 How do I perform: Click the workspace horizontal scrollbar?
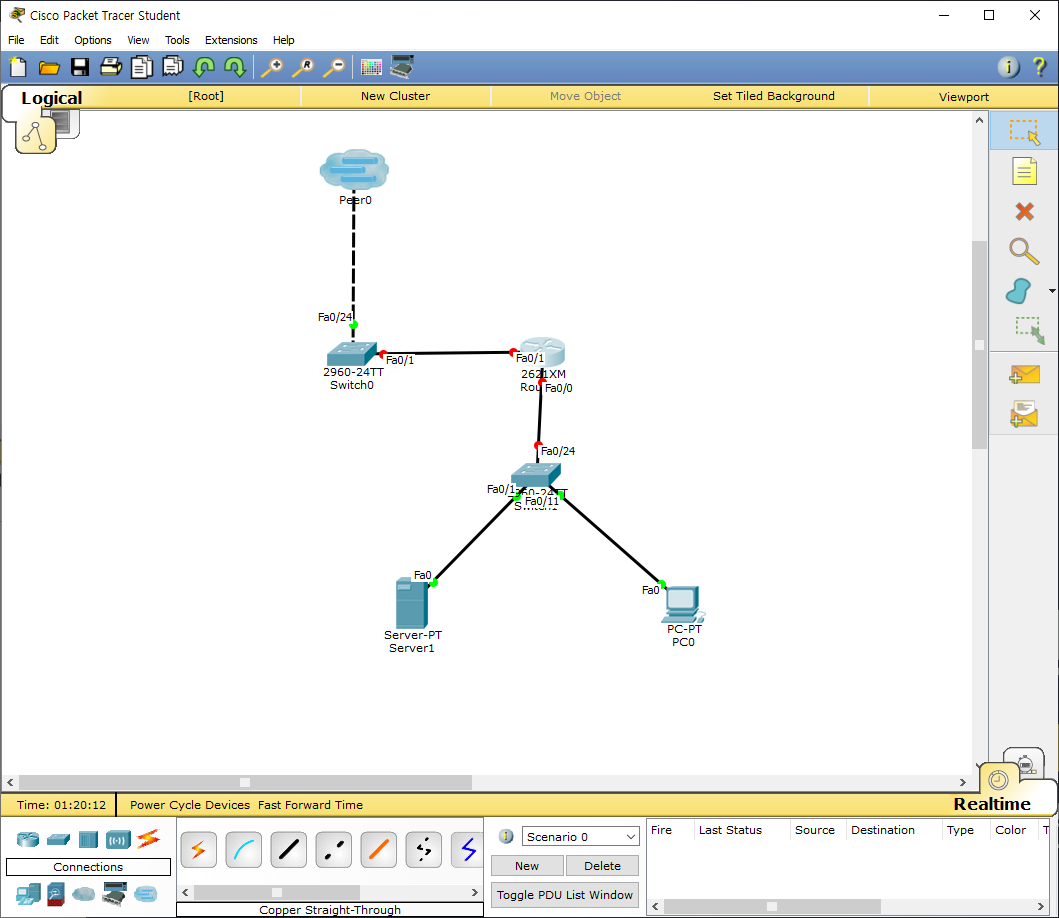(245, 782)
